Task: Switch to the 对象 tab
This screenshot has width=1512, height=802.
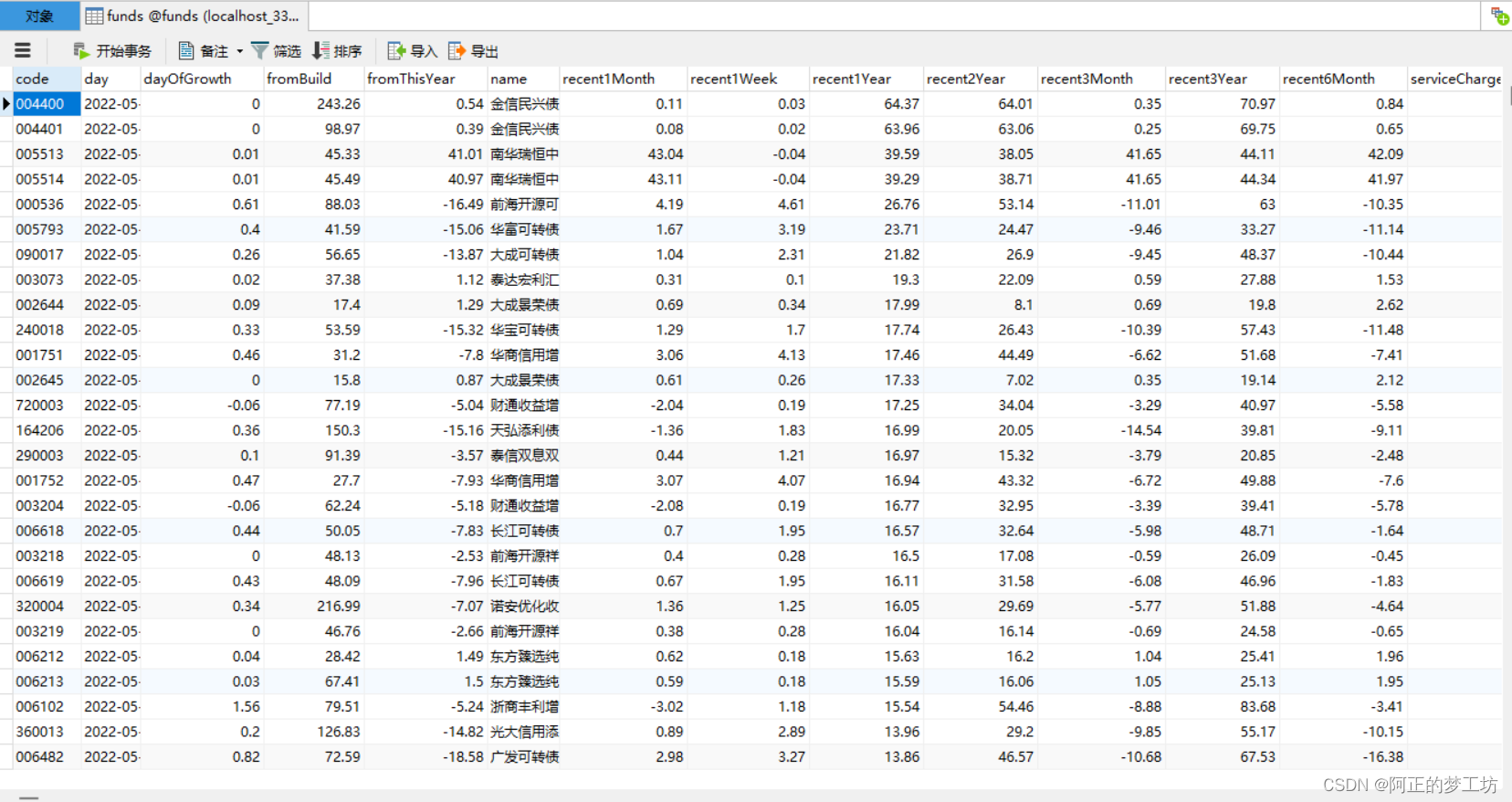Action: point(39,16)
